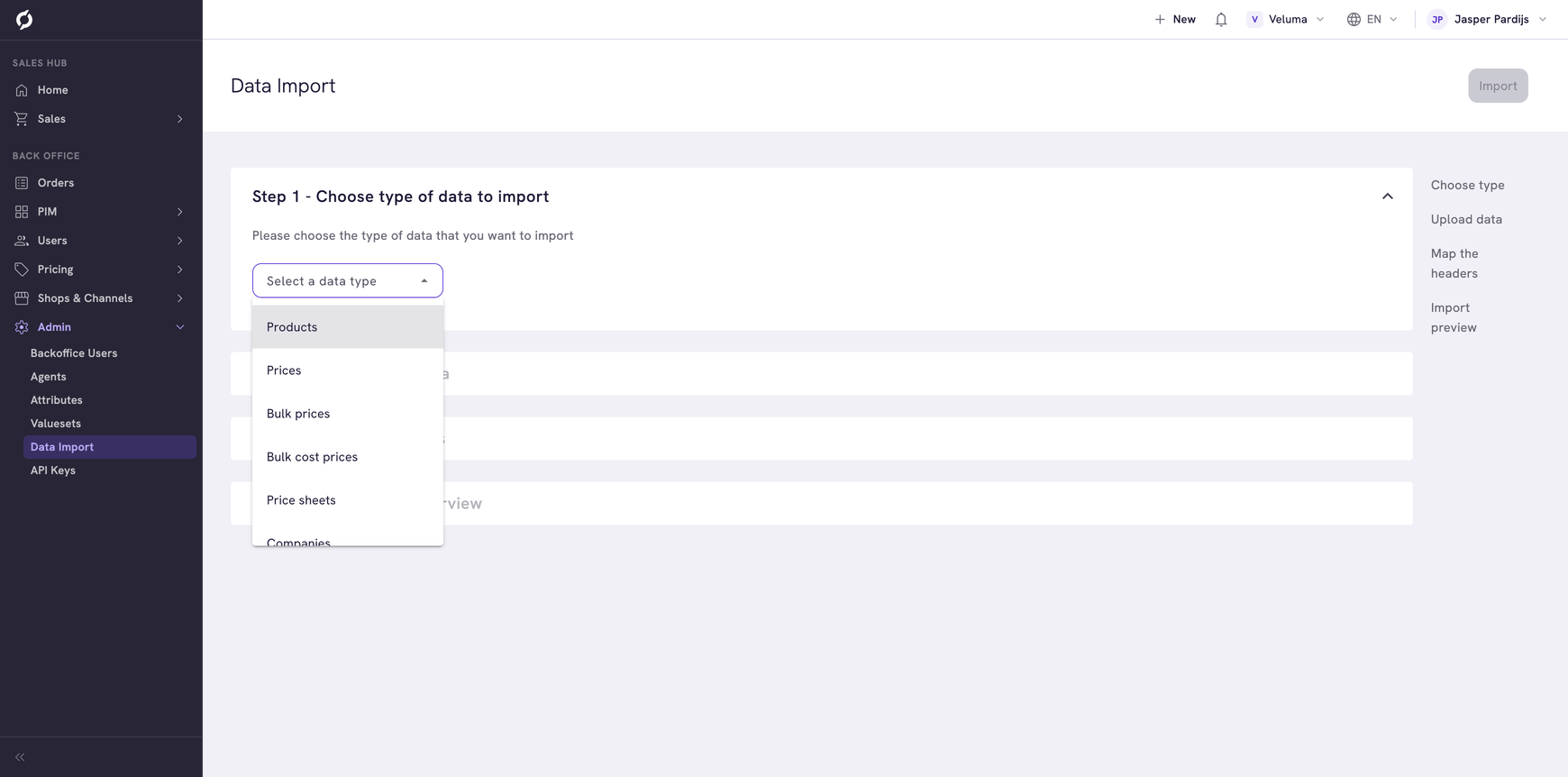Click the Import button
This screenshot has height=777, width=1568.
(1498, 86)
